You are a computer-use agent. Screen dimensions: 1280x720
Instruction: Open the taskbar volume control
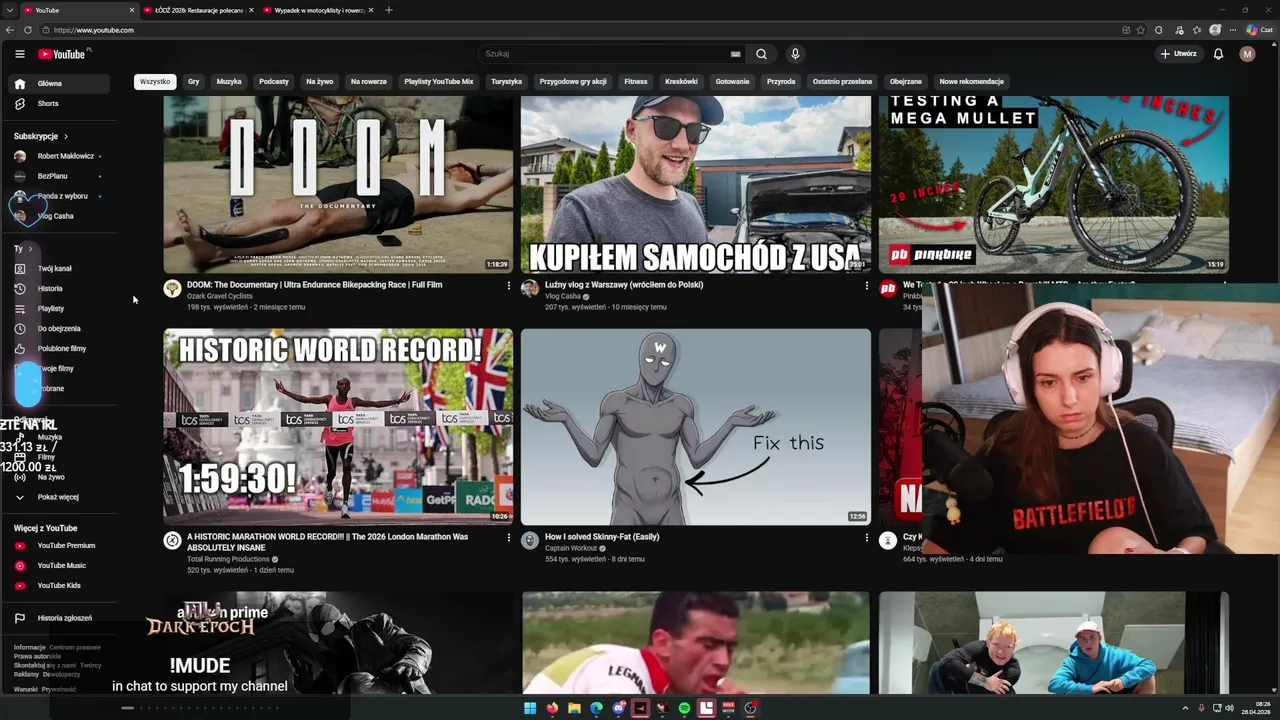tap(1229, 708)
